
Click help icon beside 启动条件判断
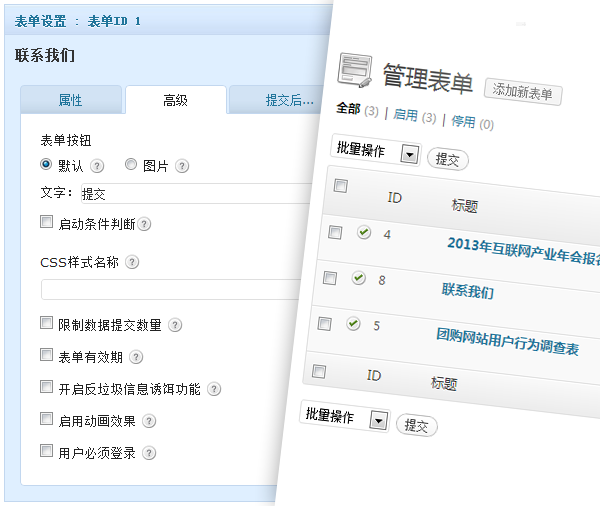[x=144, y=224]
